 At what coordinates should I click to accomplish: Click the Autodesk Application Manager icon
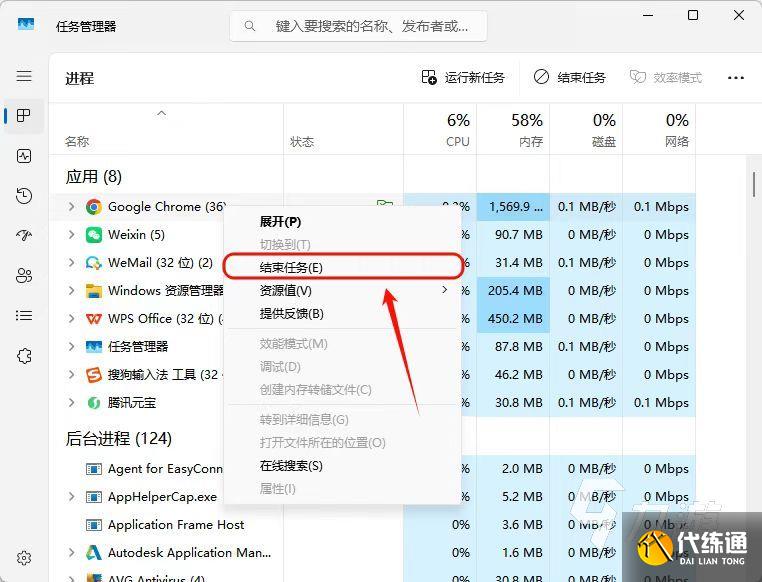pyautogui.click(x=94, y=553)
